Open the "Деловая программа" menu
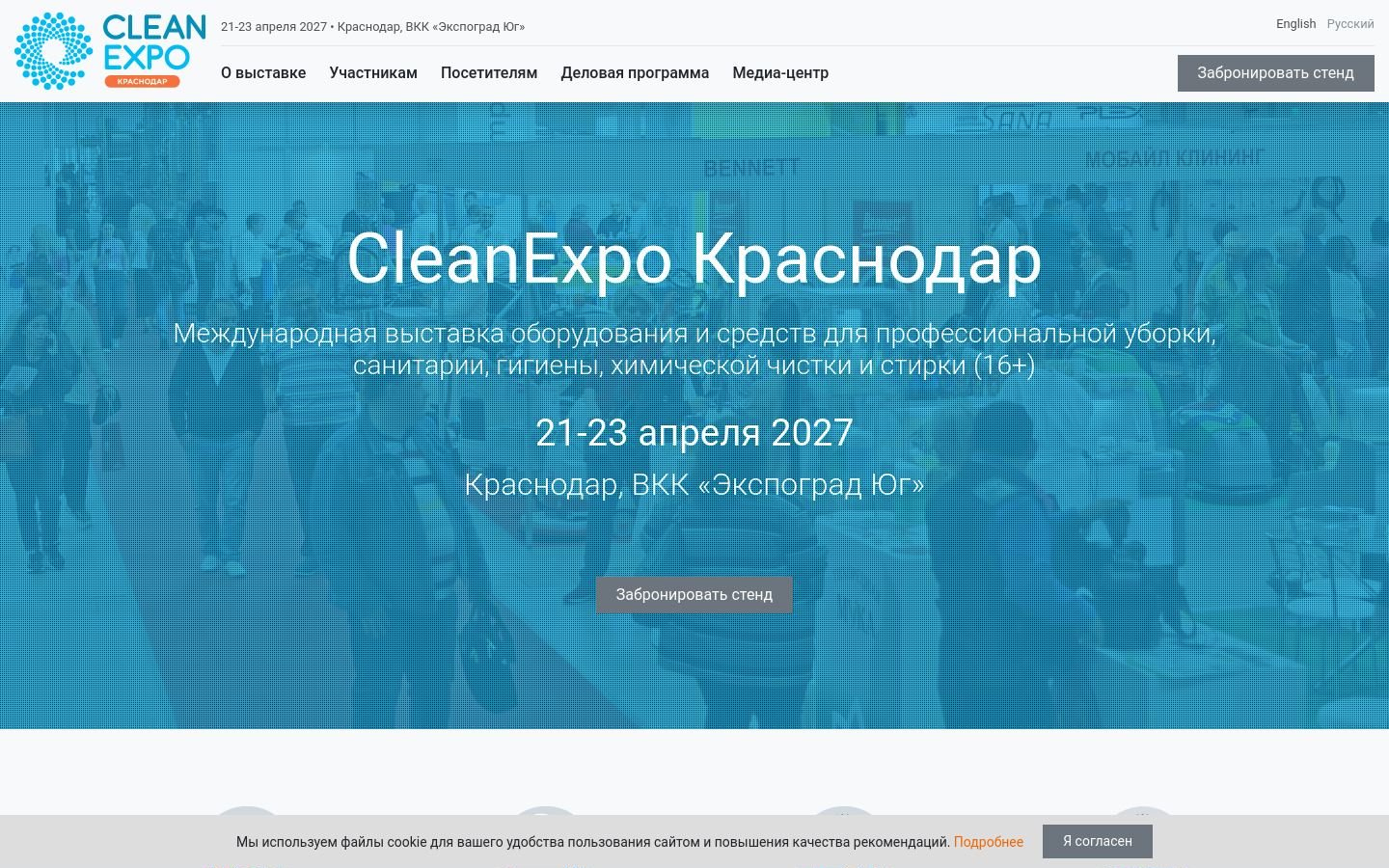This screenshot has height=868, width=1389. tap(635, 73)
